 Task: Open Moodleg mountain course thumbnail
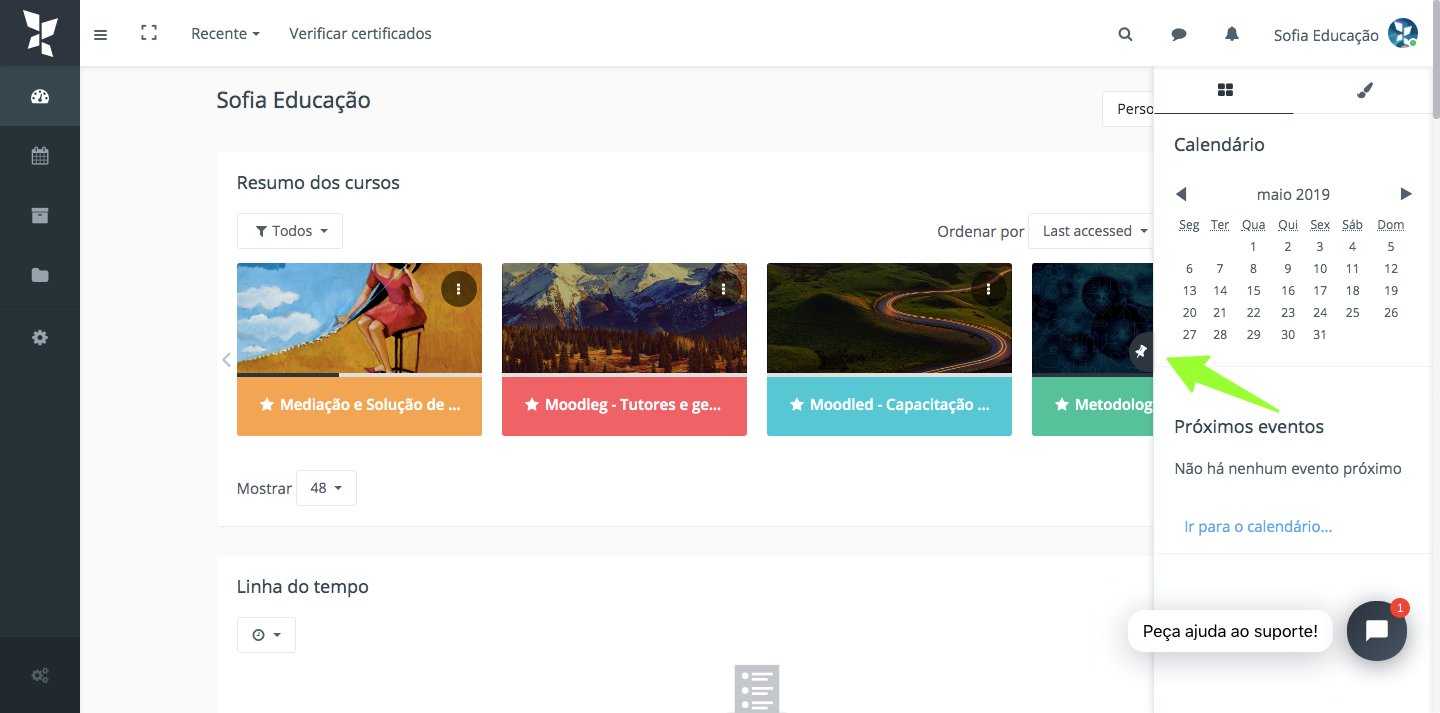(624, 318)
